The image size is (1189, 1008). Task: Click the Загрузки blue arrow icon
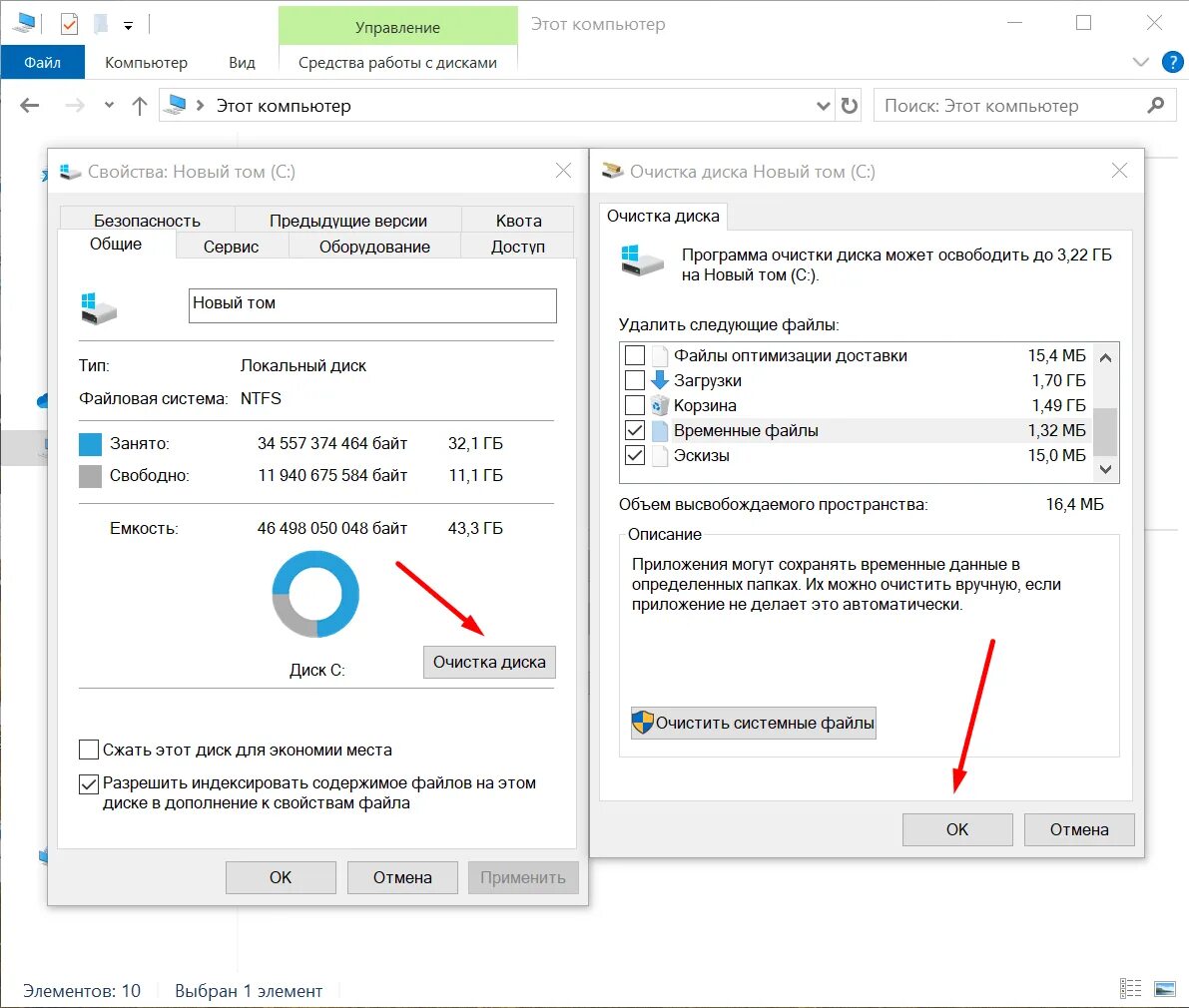tap(660, 379)
